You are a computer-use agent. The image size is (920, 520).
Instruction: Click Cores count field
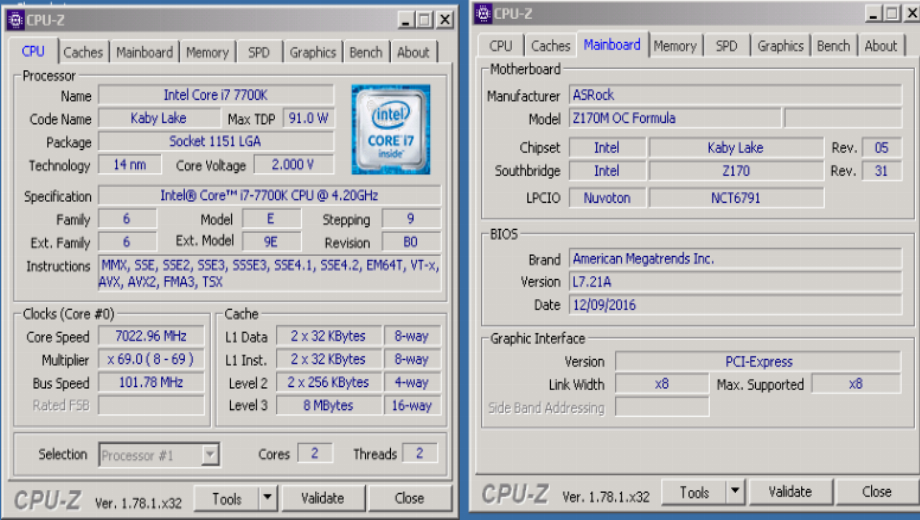click(315, 454)
